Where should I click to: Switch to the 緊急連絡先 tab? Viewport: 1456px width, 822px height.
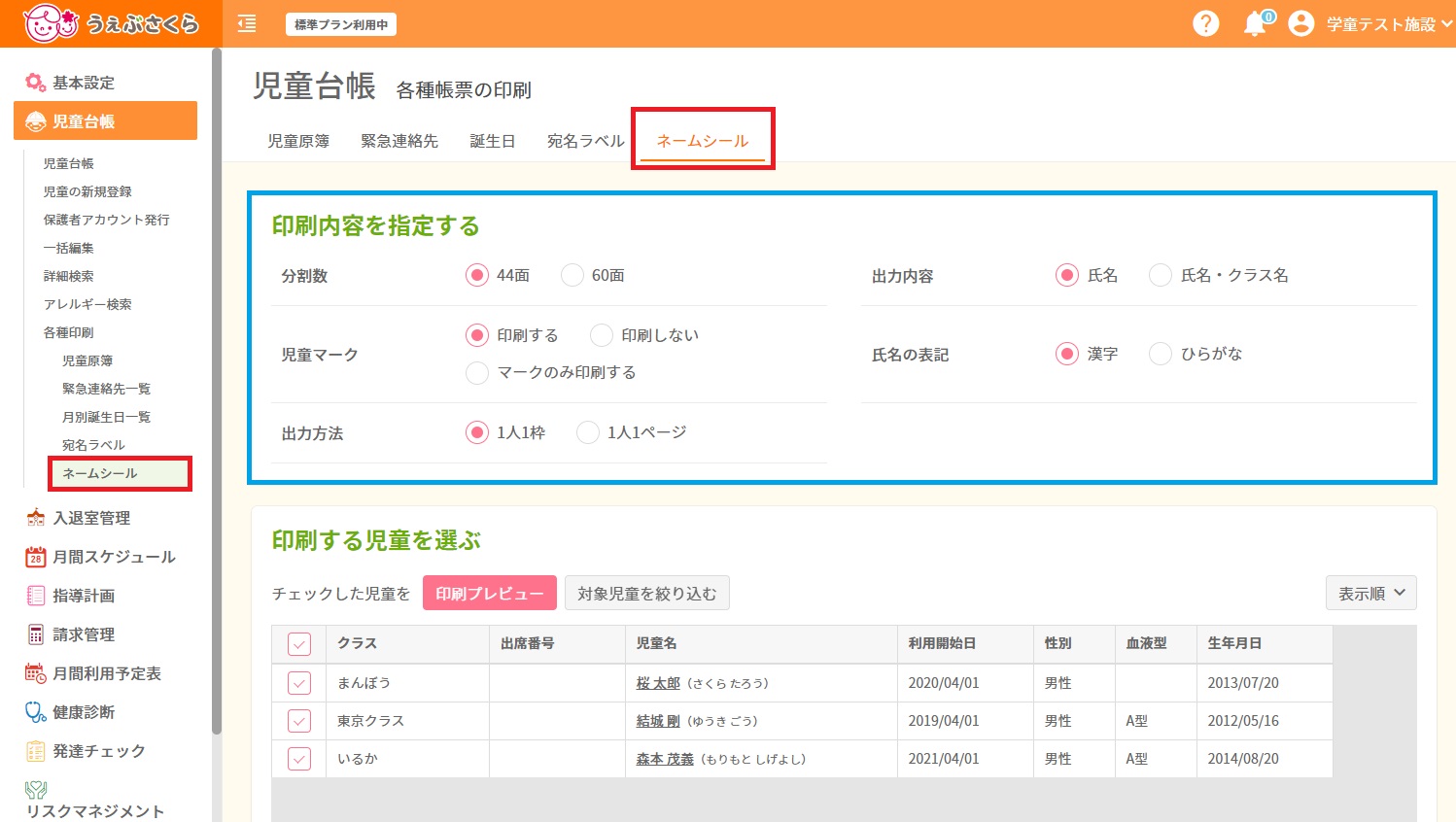(x=399, y=141)
